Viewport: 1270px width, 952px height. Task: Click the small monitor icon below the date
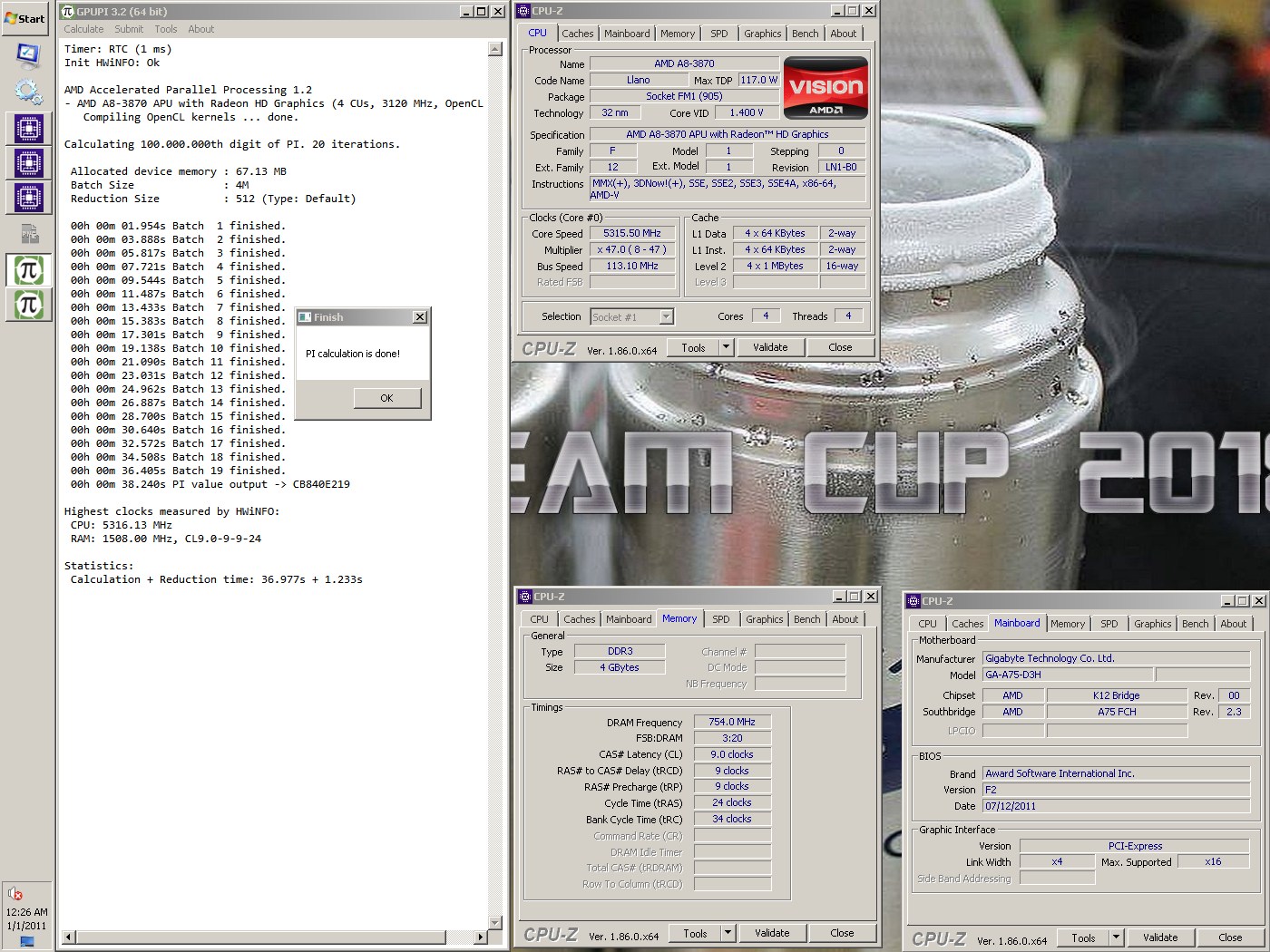click(26, 941)
